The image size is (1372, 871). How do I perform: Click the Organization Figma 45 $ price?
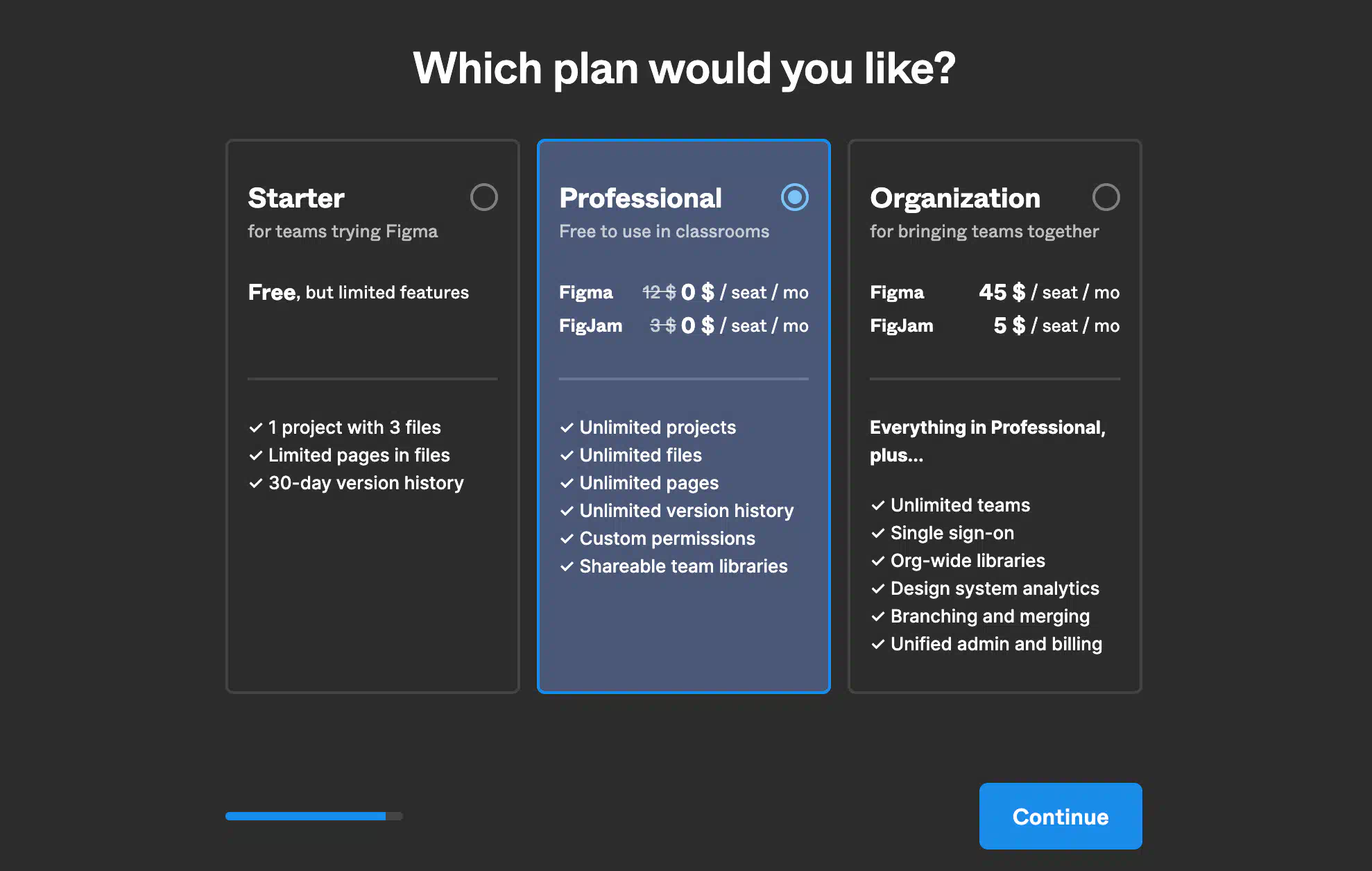point(1002,292)
